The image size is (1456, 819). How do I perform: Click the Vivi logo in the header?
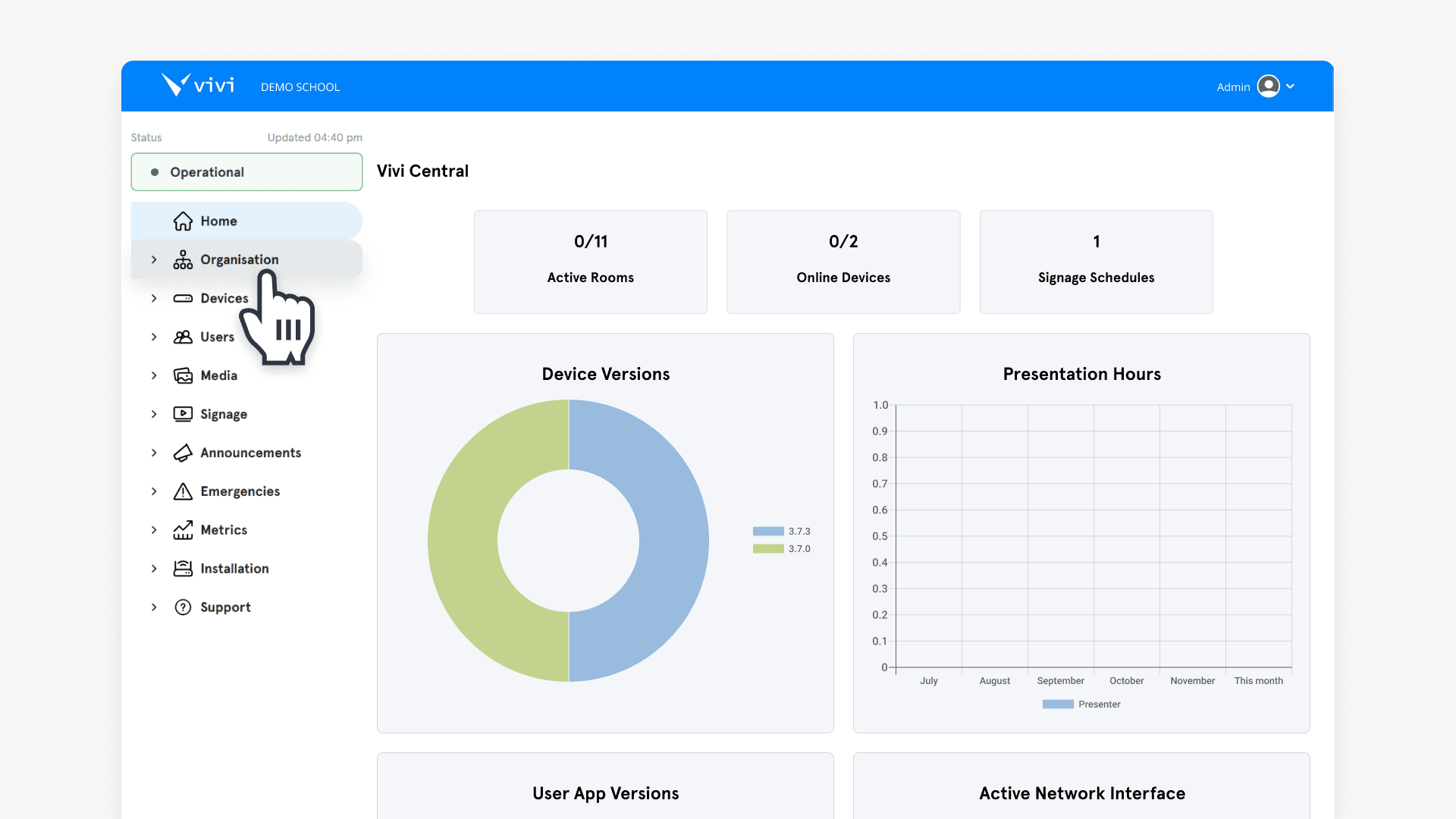tap(196, 84)
